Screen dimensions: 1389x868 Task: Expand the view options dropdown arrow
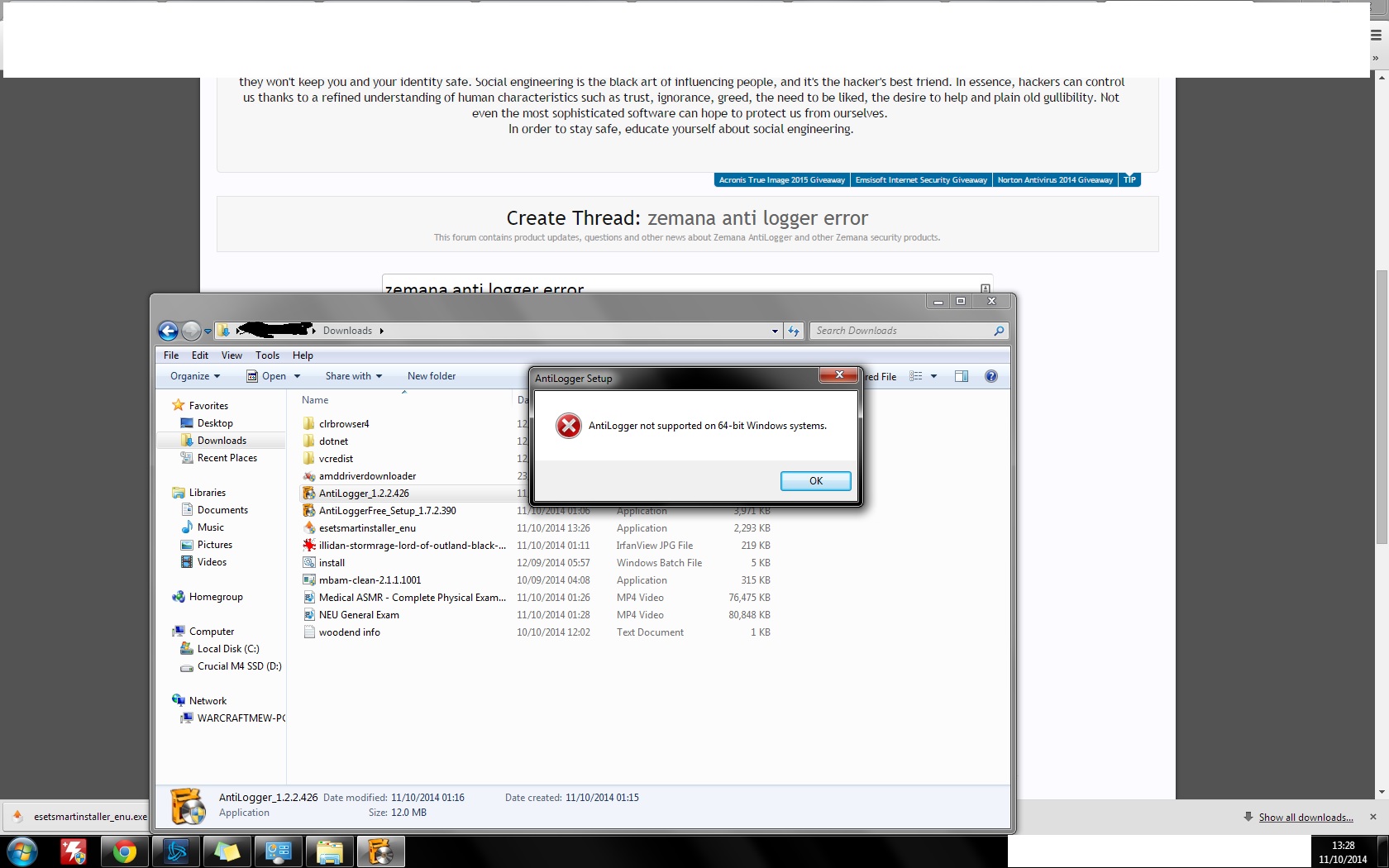(x=933, y=376)
